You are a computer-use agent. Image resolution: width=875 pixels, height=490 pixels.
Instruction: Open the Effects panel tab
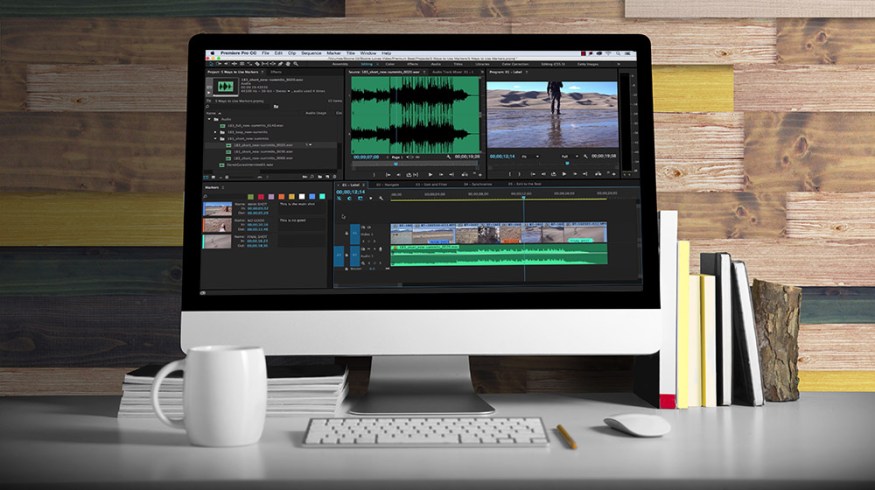[276, 73]
